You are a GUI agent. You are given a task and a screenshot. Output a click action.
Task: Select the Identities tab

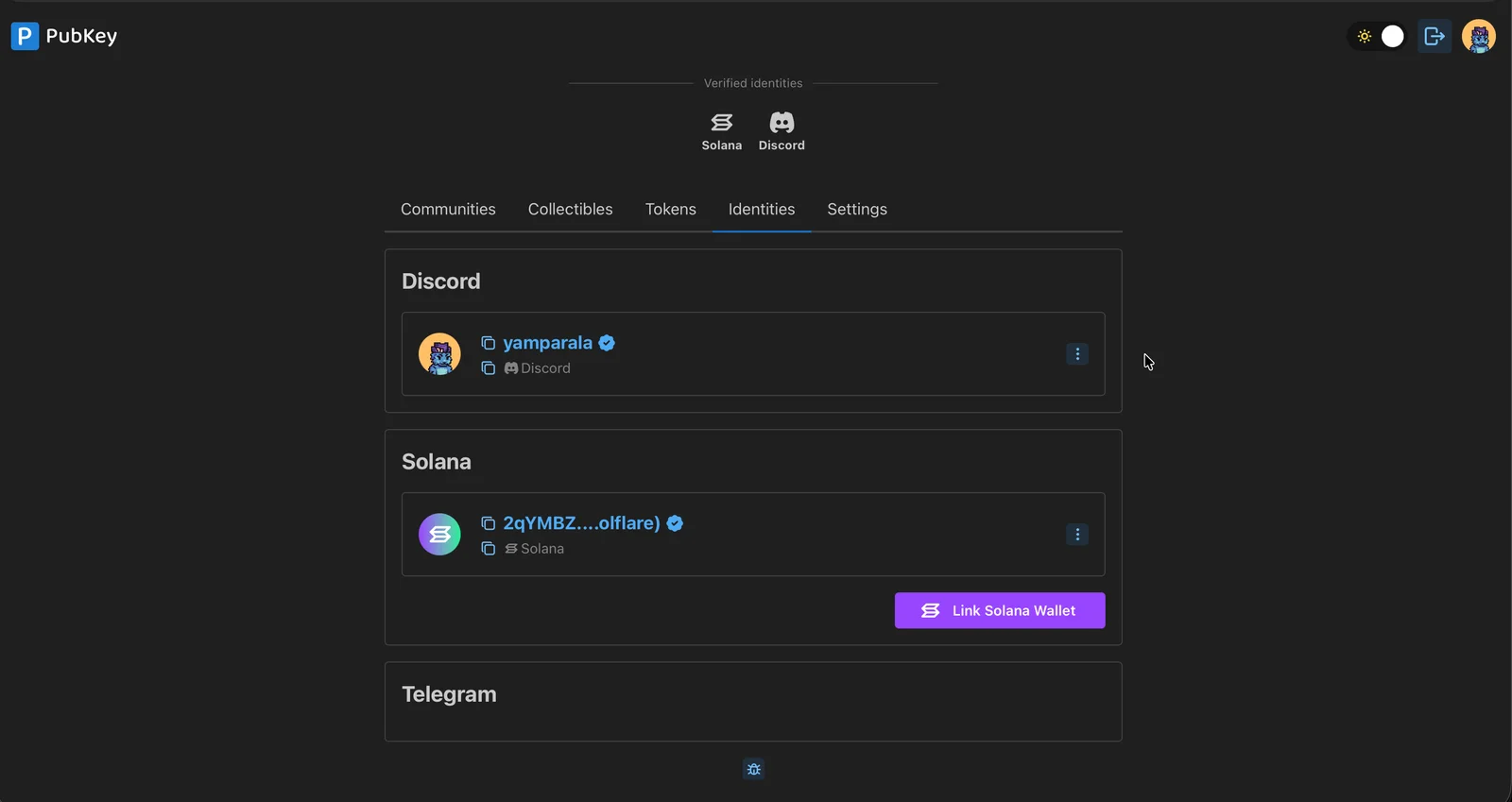coord(762,209)
